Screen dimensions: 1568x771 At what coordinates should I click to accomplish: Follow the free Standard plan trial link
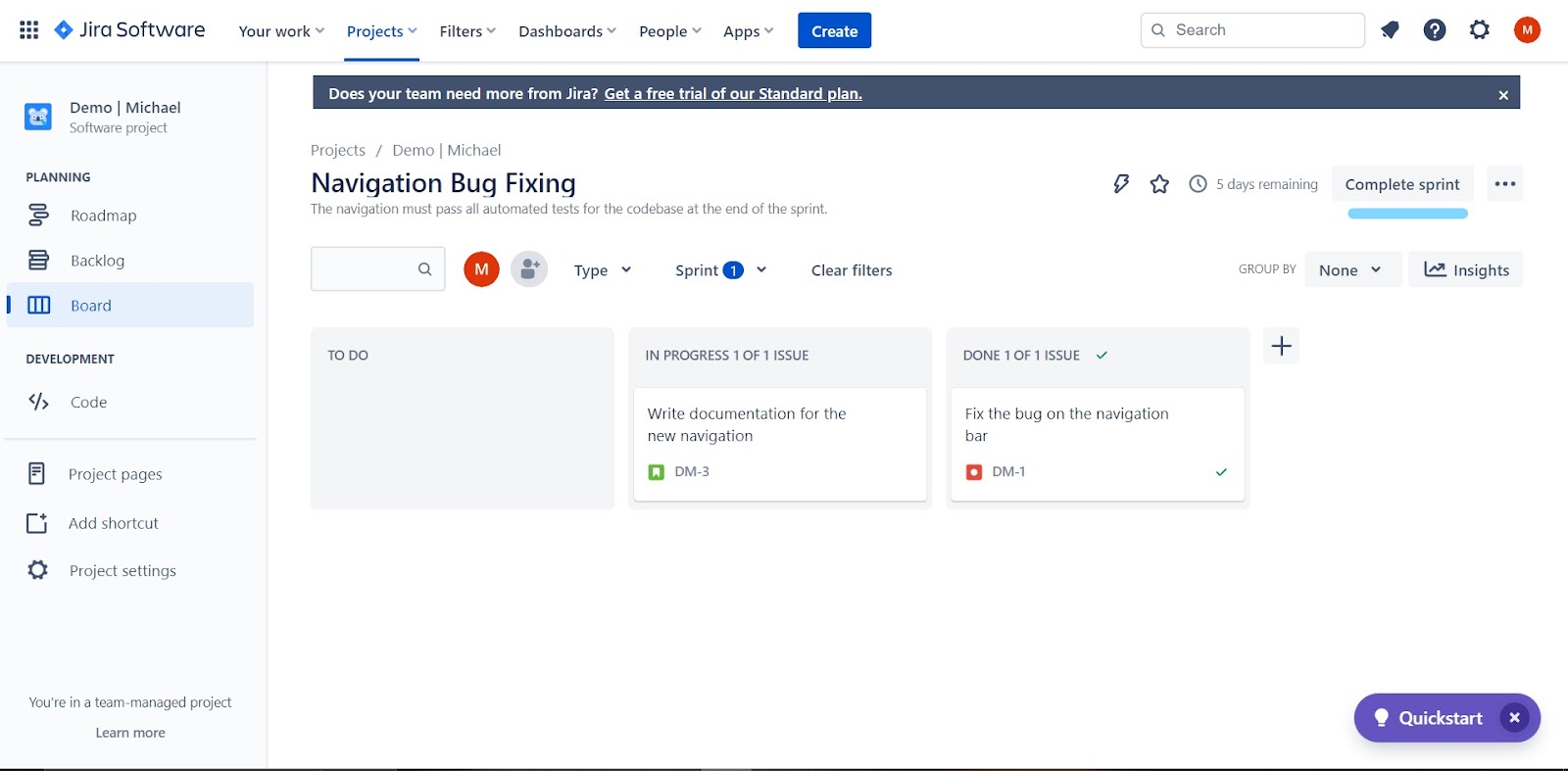(733, 94)
